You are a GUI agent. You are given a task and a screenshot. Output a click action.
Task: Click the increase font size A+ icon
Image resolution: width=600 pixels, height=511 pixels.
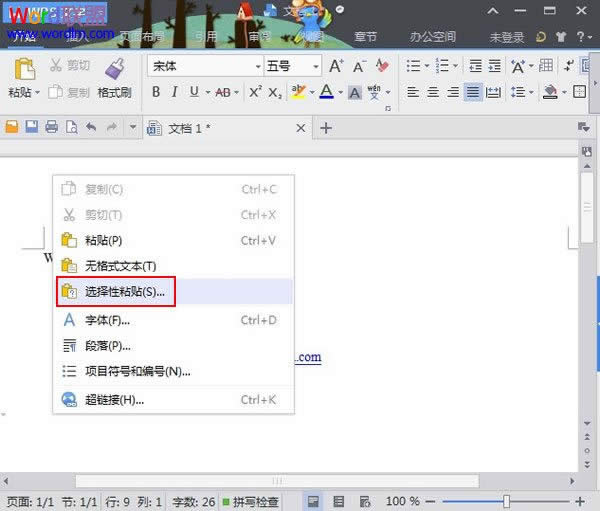pos(336,66)
